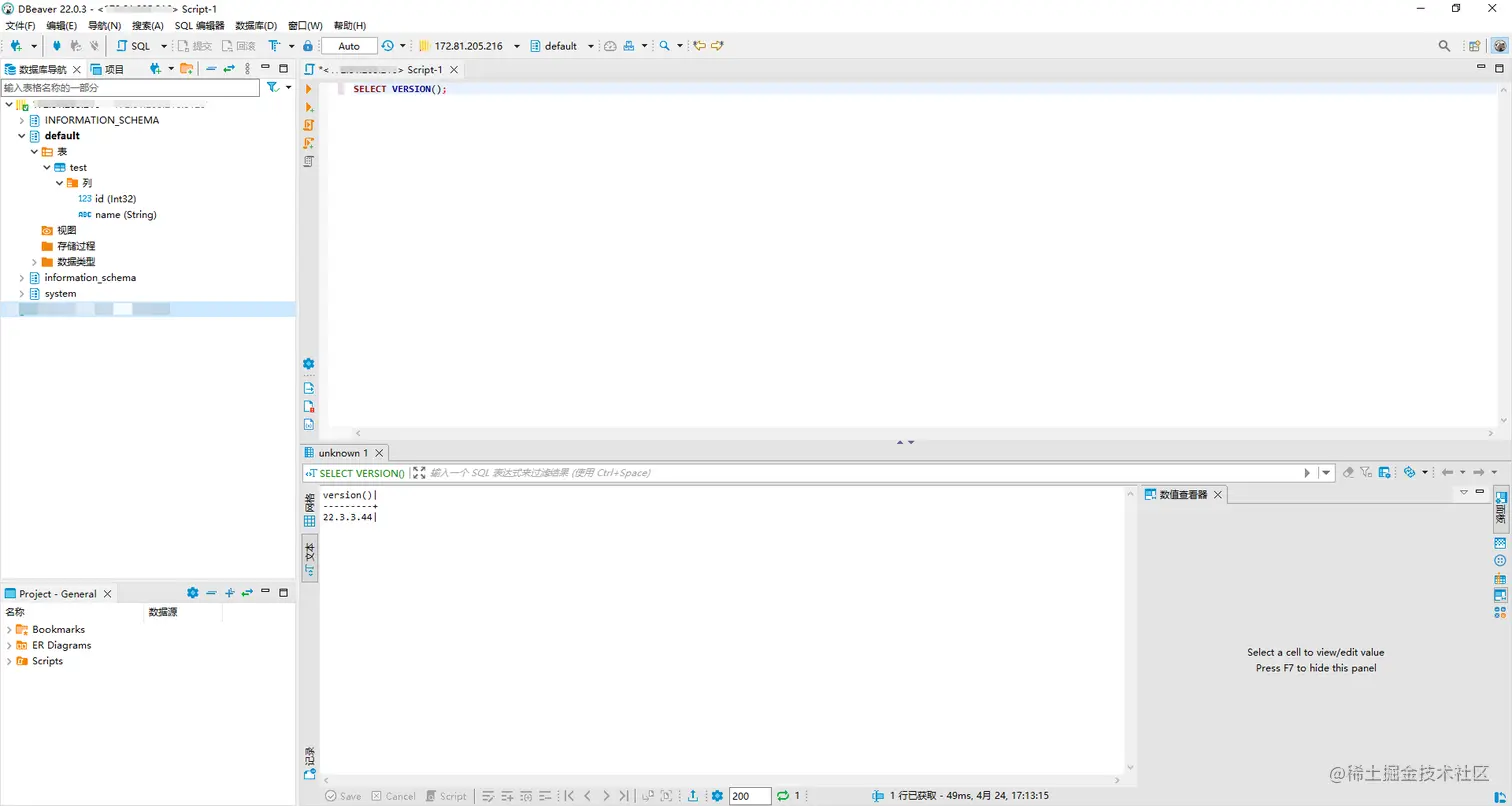
Task: Open the 数据库(D) menu
Action: click(x=256, y=25)
